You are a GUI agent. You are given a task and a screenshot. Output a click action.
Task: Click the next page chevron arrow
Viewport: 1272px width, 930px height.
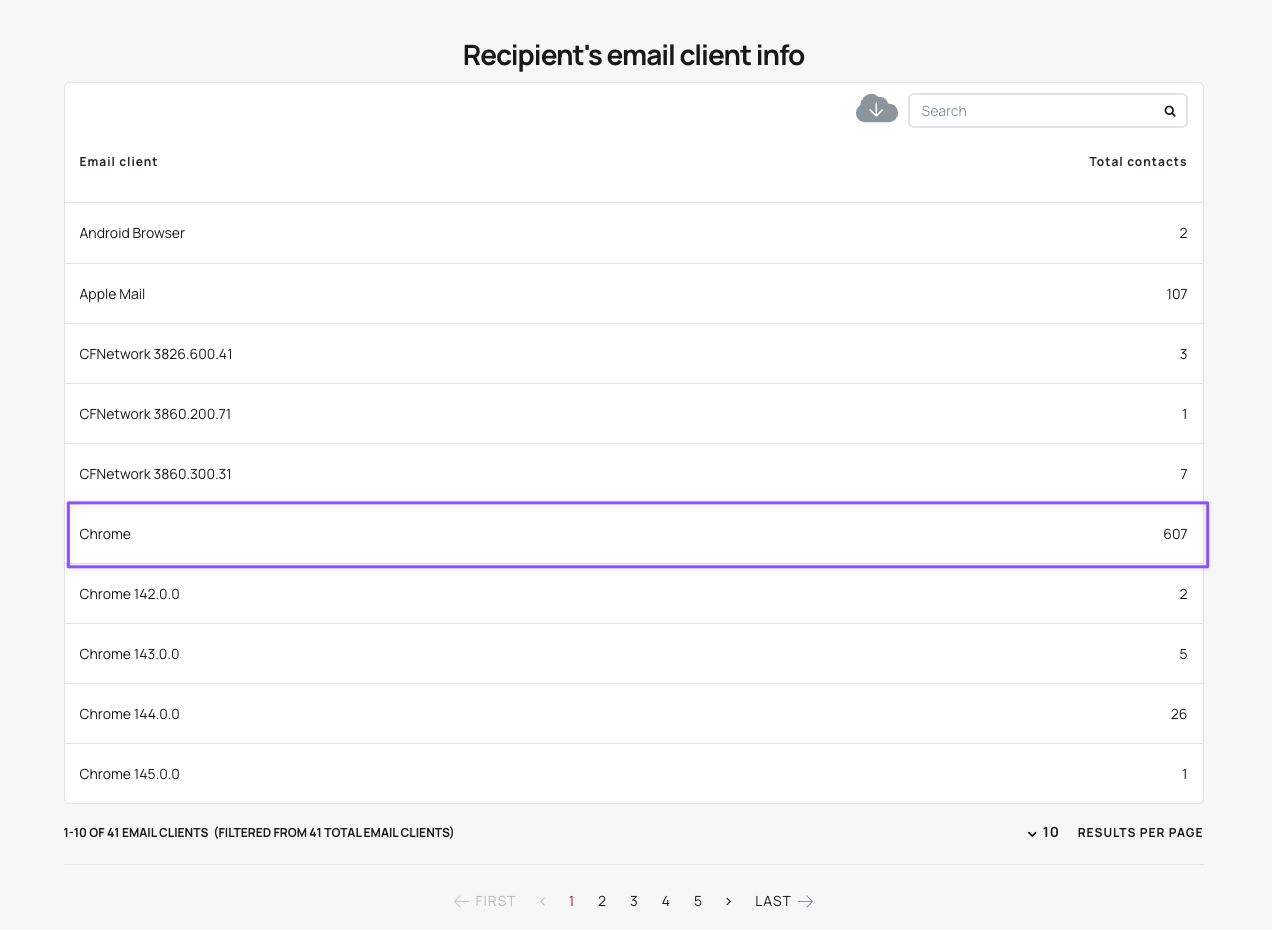tap(729, 901)
